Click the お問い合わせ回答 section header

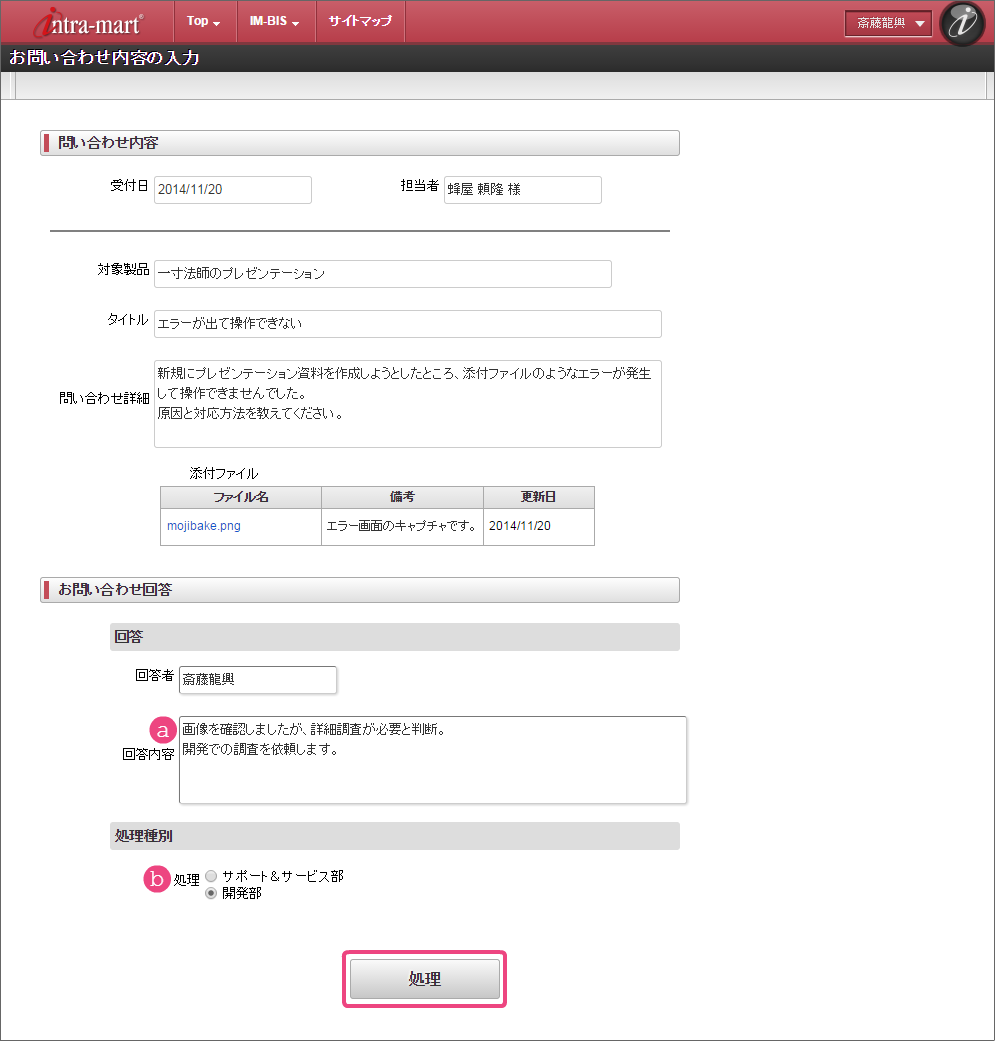(x=360, y=590)
